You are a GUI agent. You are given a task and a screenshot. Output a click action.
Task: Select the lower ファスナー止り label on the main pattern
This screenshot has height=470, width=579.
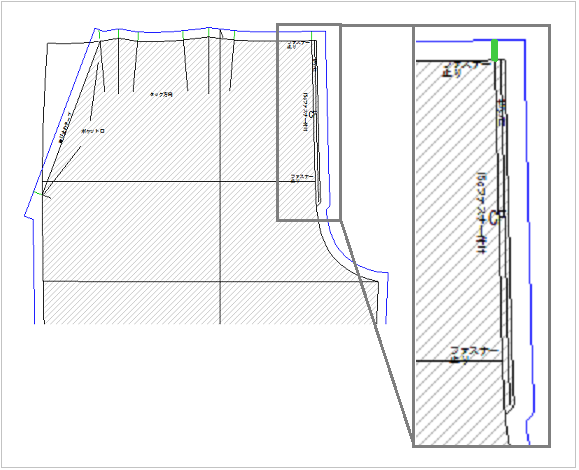[302, 178]
